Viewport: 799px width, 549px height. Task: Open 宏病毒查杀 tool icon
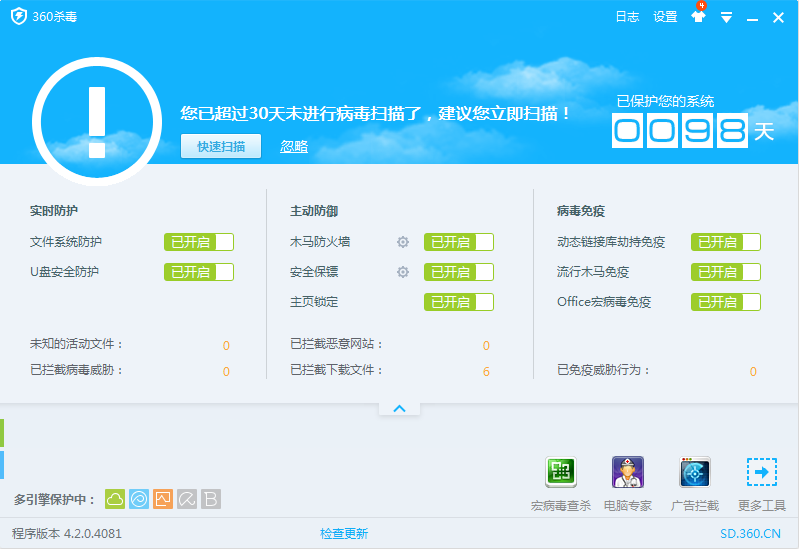(561, 472)
